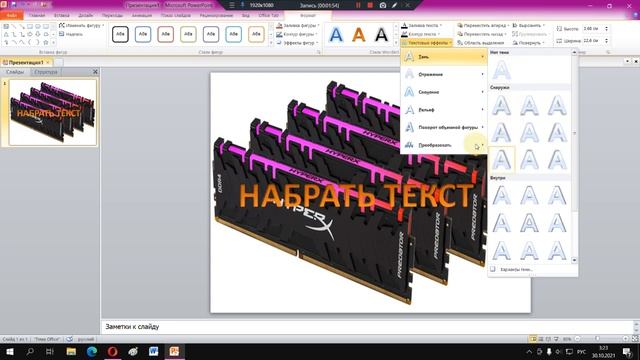Switch to the Слайды pane tab
This screenshot has width=640, height=360.
click(15, 72)
